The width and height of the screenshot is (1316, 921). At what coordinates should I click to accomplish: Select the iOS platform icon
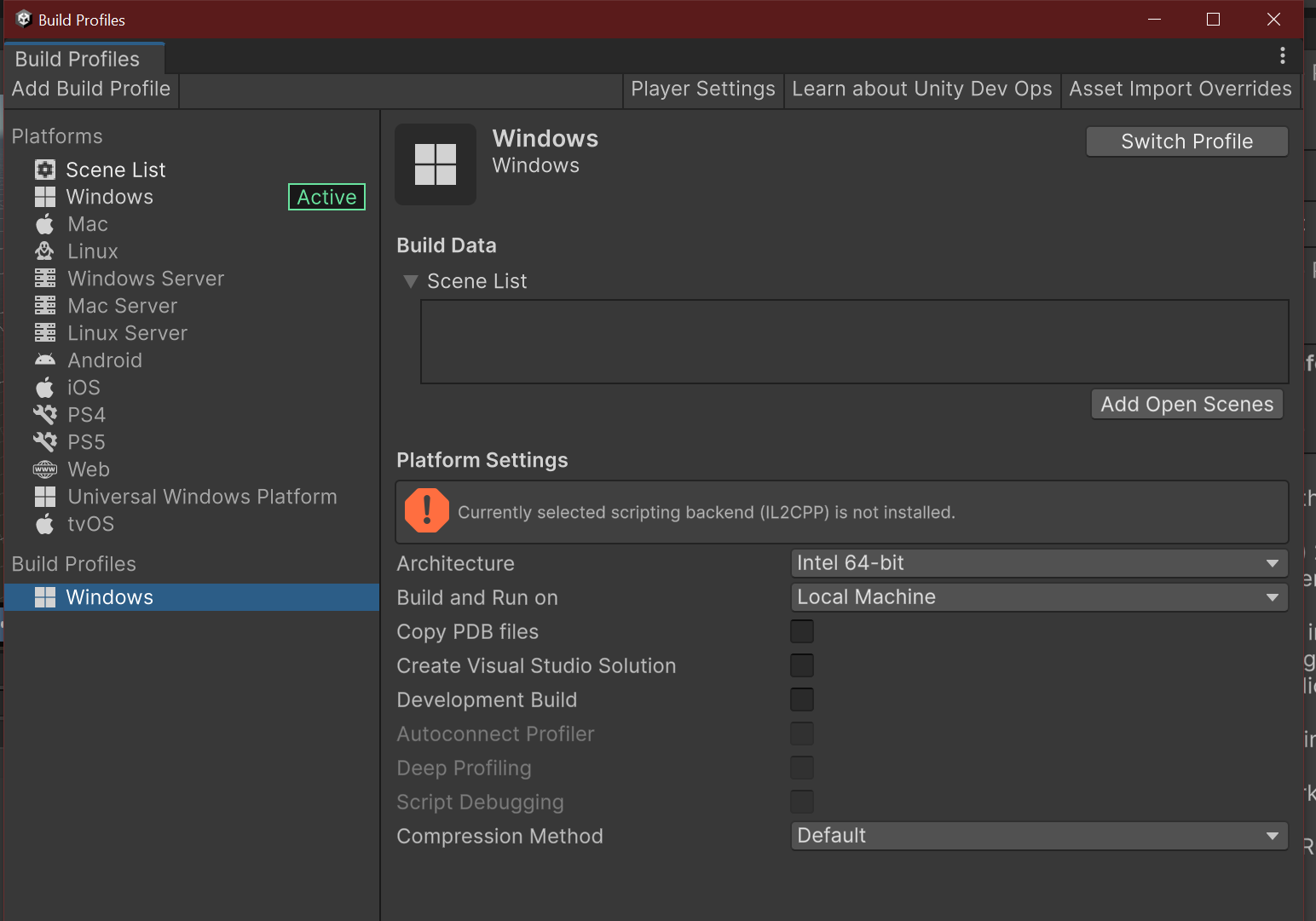click(x=45, y=388)
